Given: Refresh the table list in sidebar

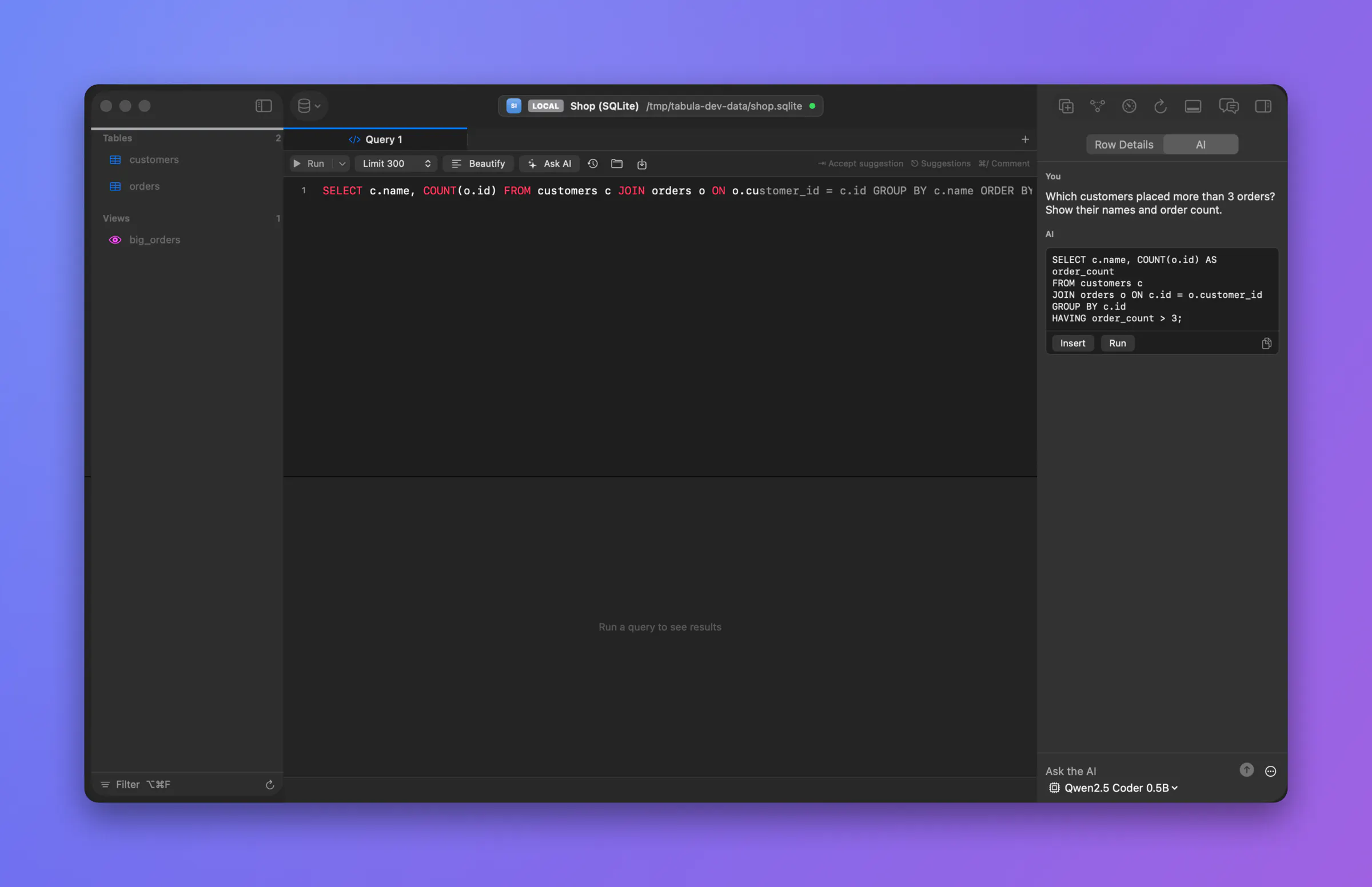Looking at the screenshot, I should pos(270,785).
